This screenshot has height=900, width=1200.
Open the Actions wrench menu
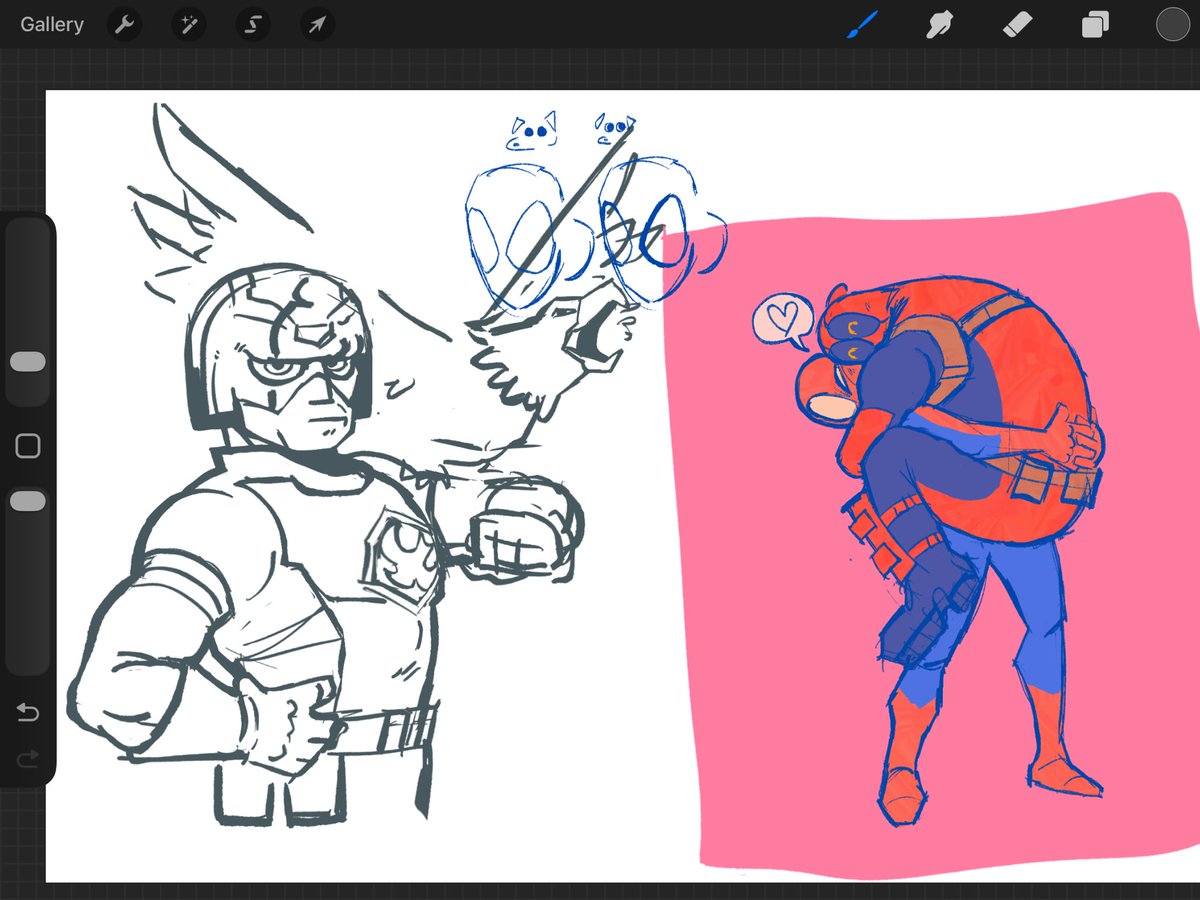(124, 24)
